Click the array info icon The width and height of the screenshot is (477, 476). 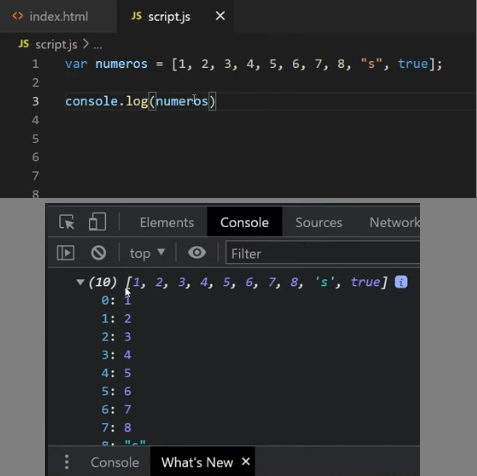(401, 282)
